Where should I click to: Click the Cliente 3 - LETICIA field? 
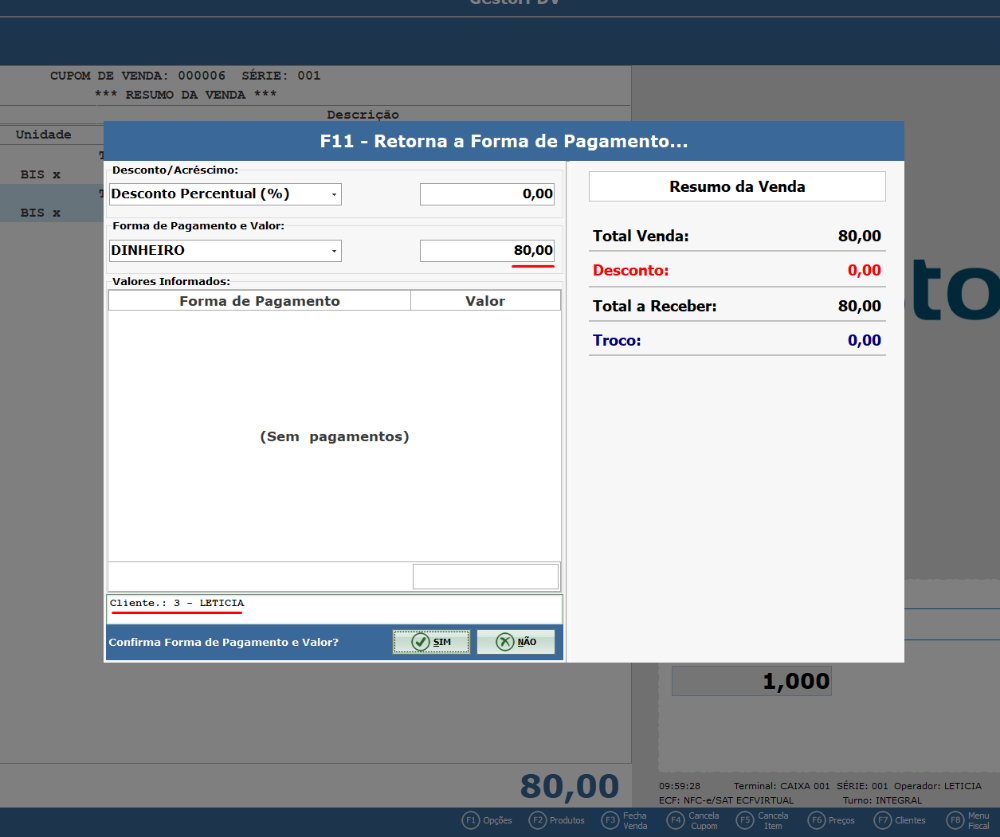click(x=334, y=609)
